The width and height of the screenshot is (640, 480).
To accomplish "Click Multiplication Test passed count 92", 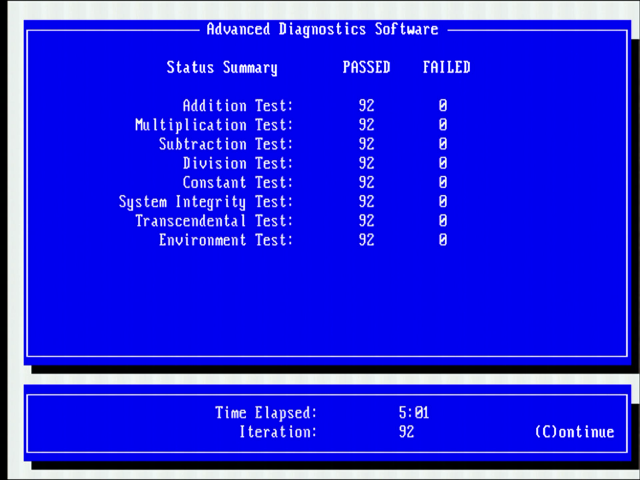I will 367,125.
